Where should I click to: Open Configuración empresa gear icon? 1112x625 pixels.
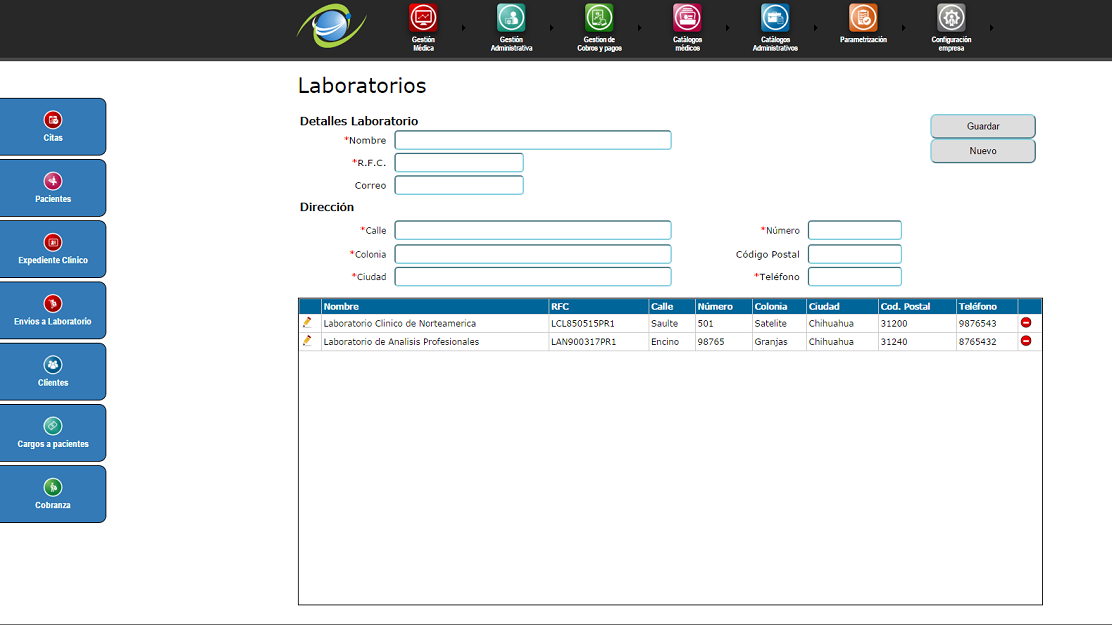951,18
